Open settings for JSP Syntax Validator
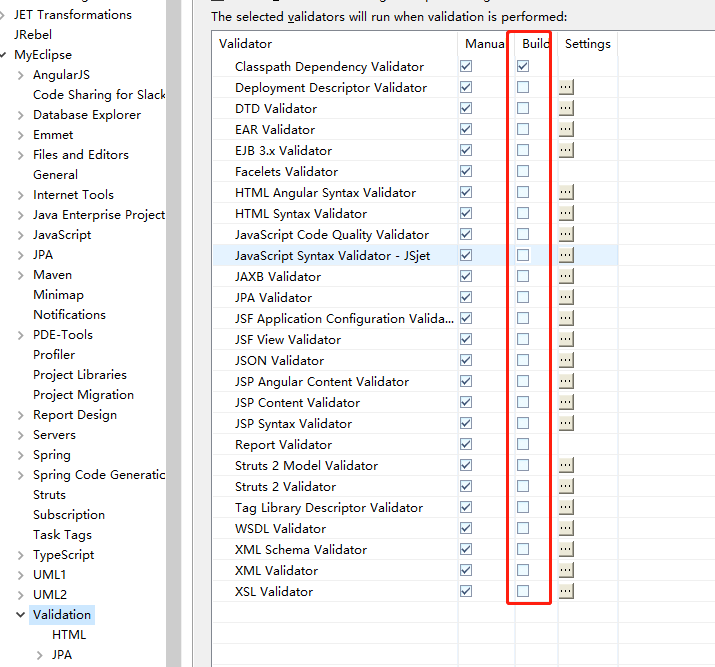The width and height of the screenshot is (715, 667). tap(566, 423)
